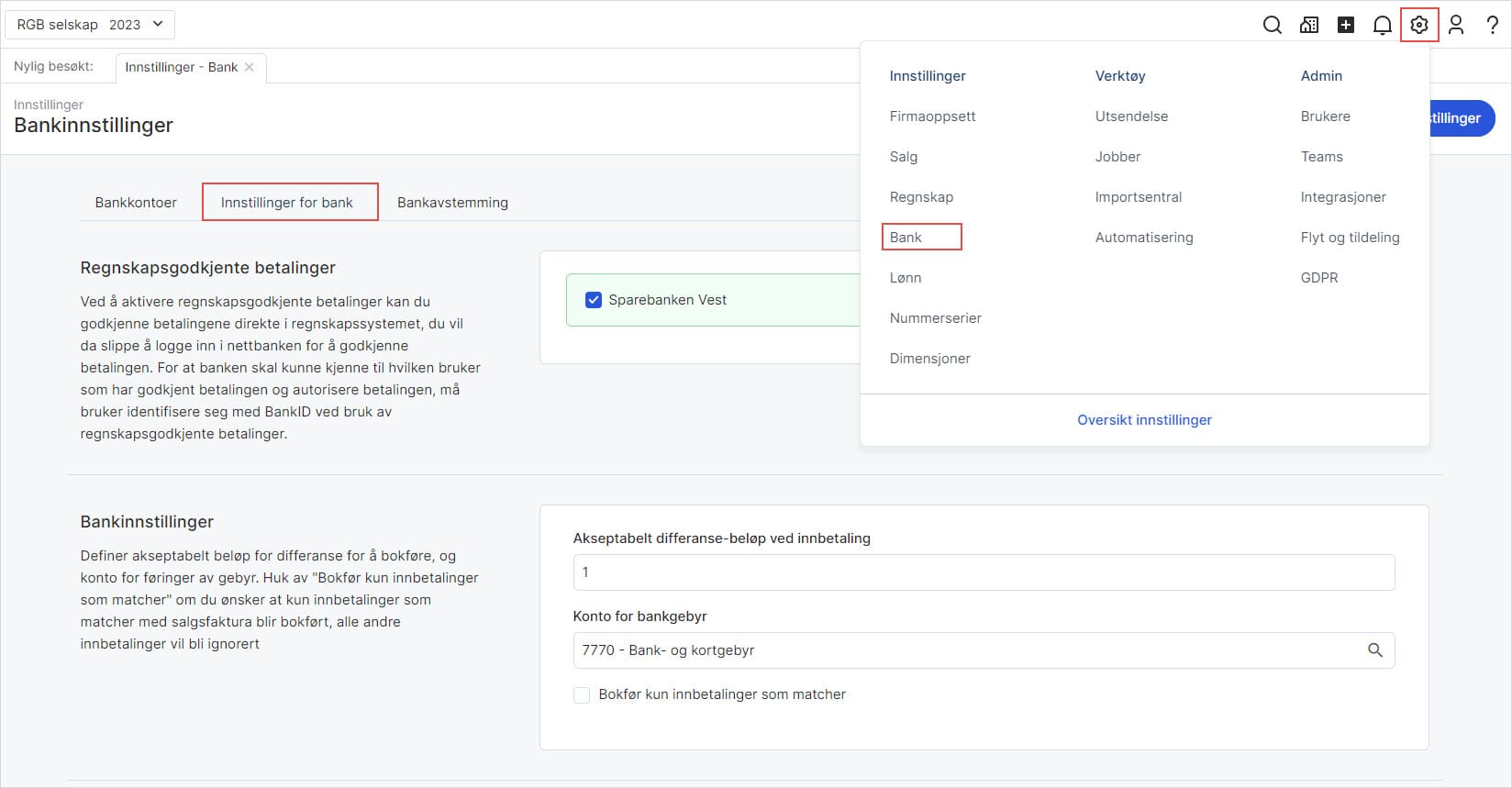This screenshot has width=1512, height=788.
Task: Open the help question mark icon
Action: point(1493,25)
